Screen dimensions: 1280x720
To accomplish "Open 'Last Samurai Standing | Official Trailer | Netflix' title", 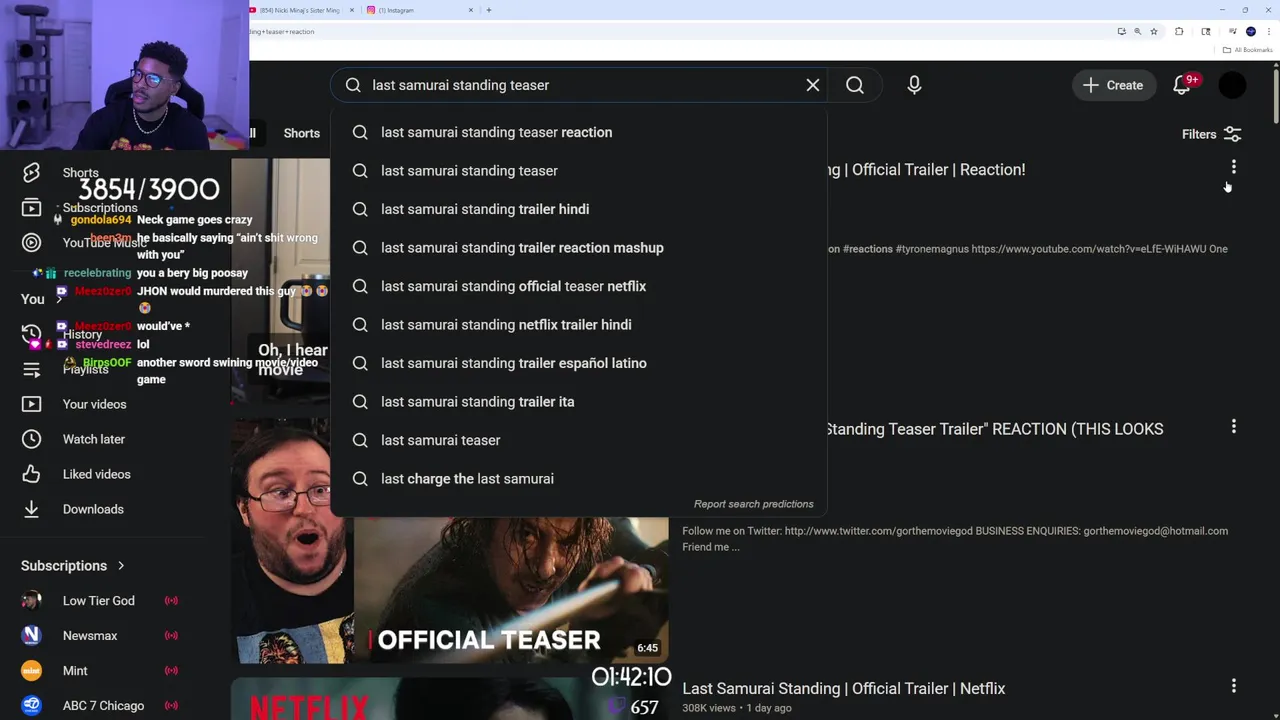I will pyautogui.click(x=843, y=688).
